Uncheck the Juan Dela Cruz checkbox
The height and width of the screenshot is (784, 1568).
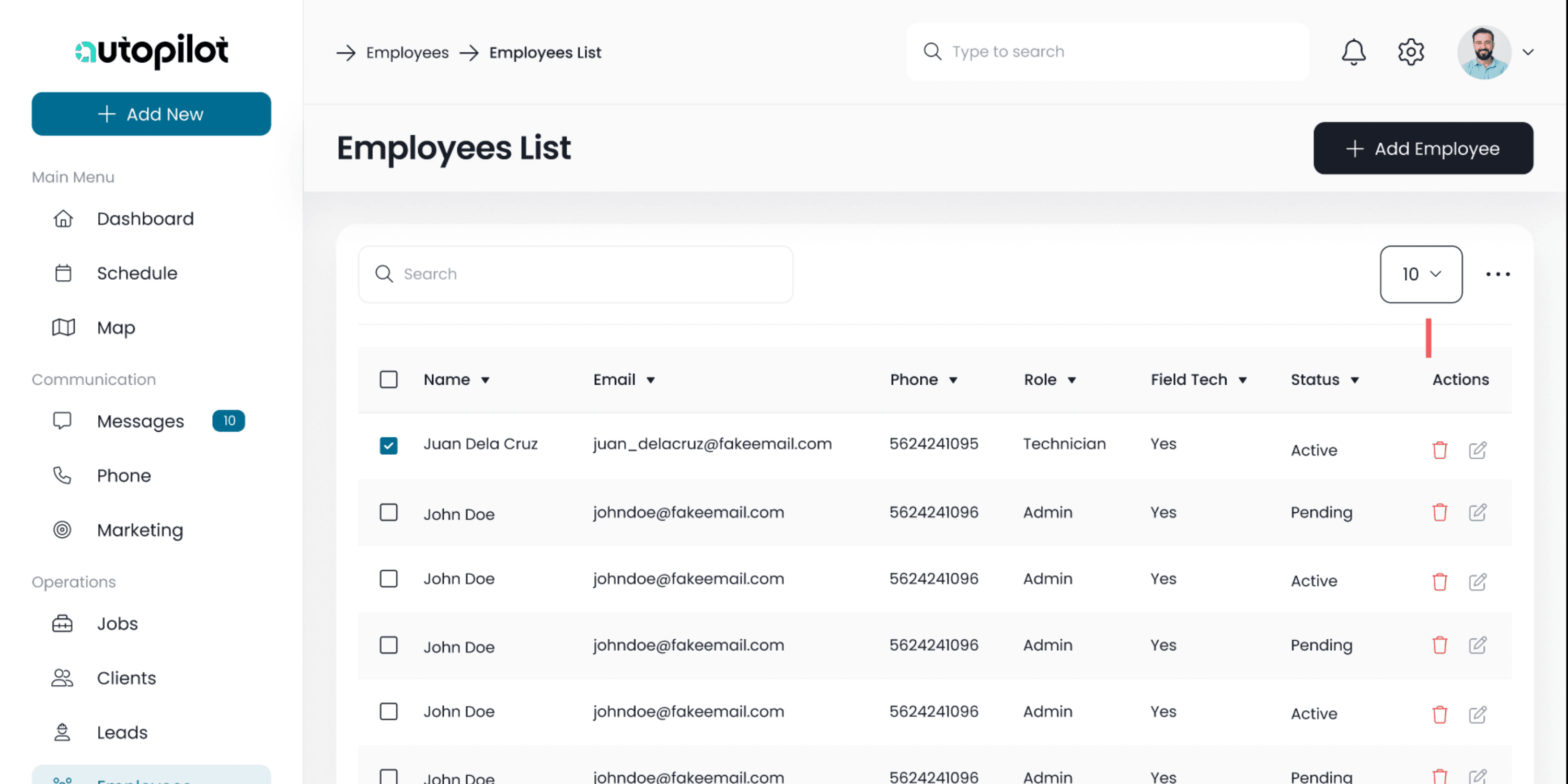(x=388, y=445)
